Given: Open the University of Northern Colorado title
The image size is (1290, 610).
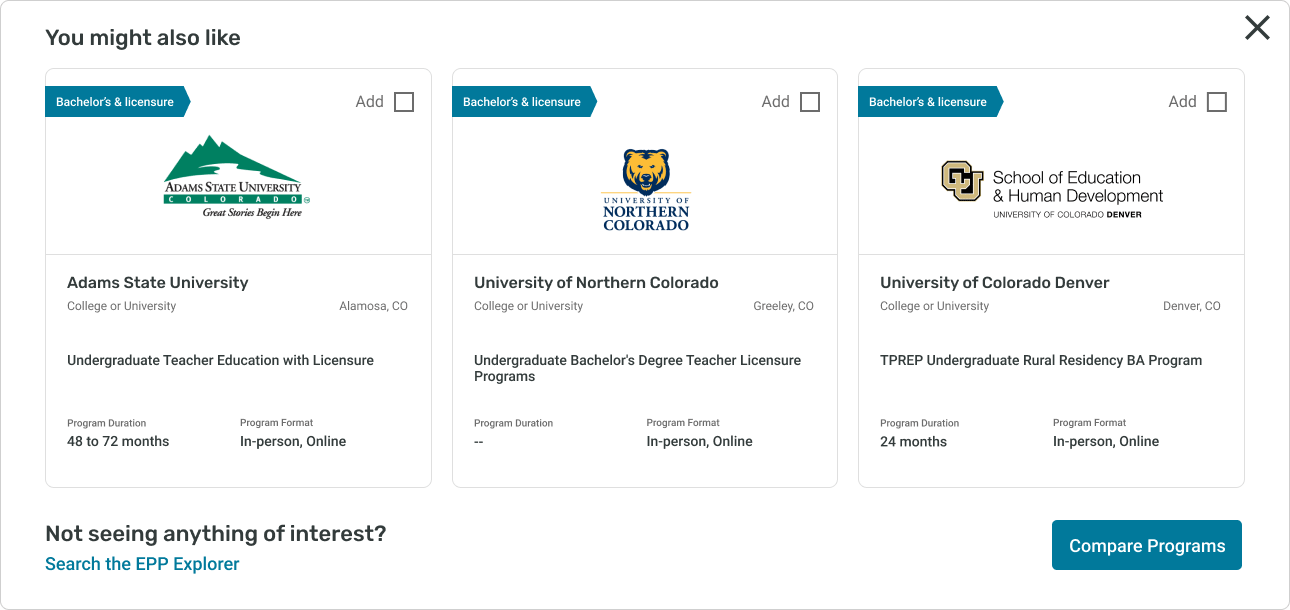Looking at the screenshot, I should (596, 283).
